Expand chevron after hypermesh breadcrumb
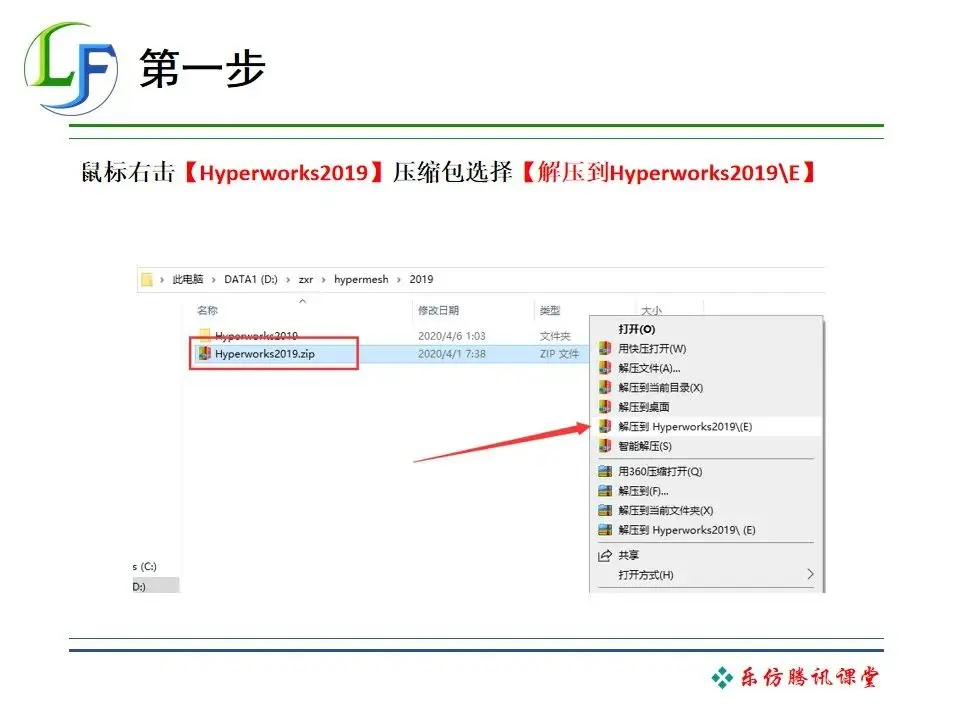The height and width of the screenshot is (720, 960). (x=399, y=280)
